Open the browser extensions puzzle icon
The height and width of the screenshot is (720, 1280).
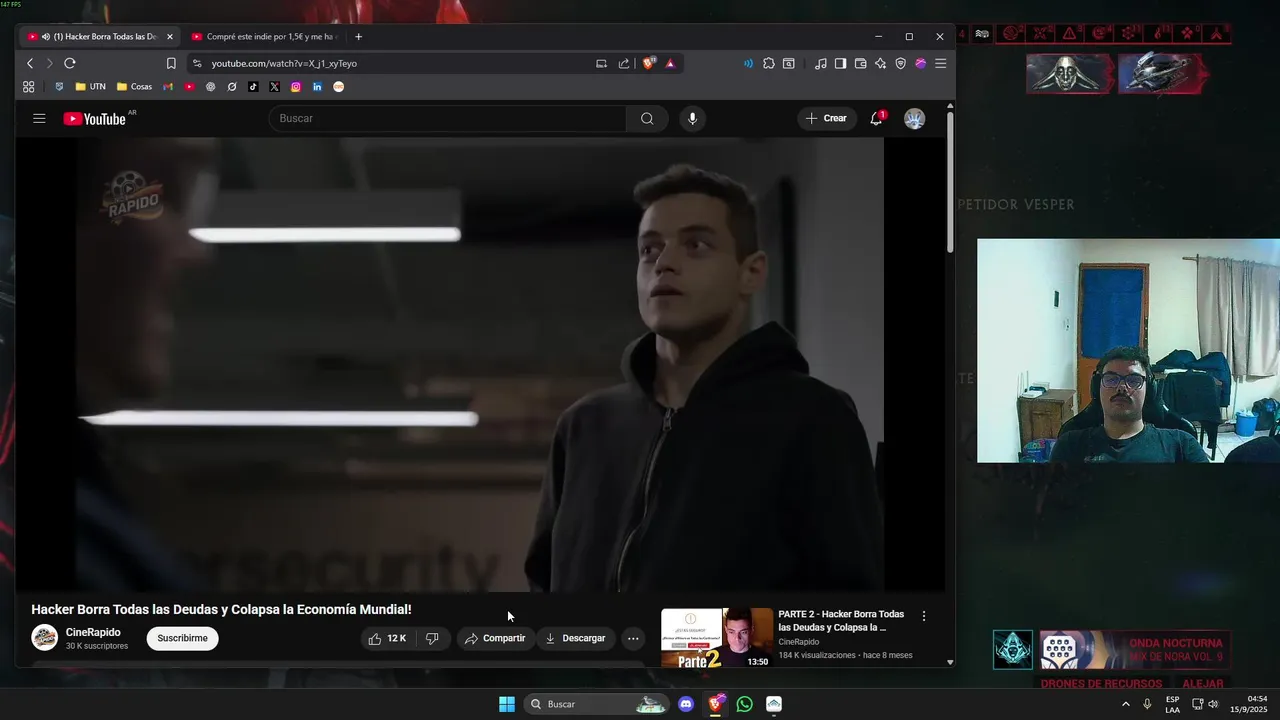(768, 63)
